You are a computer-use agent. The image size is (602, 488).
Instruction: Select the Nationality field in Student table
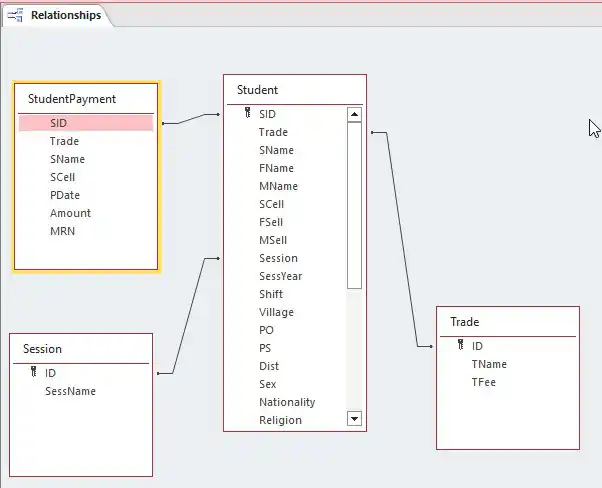click(286, 402)
